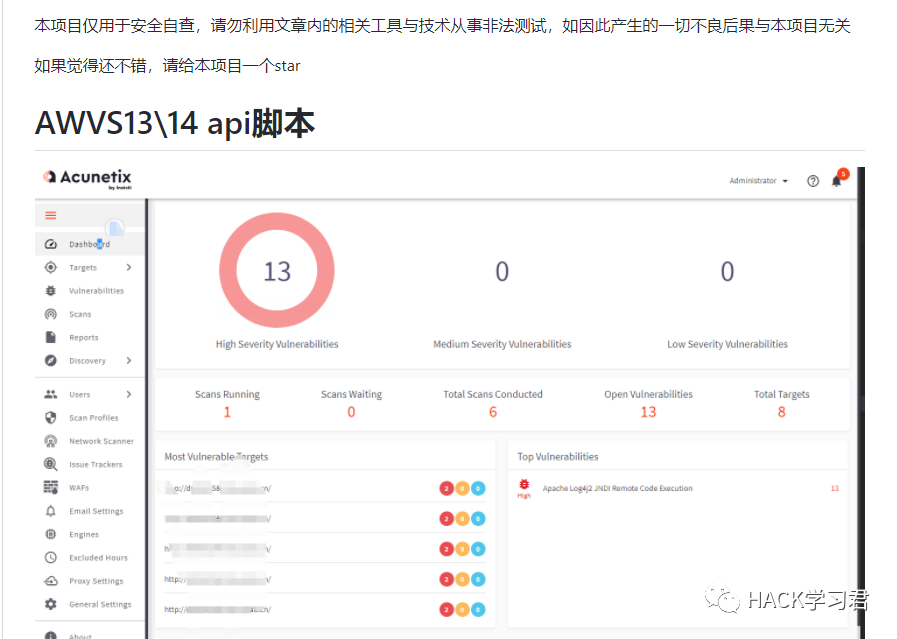Click the Open Vulnerabilities value 13
Screen dimensions: 898x639
(648, 412)
